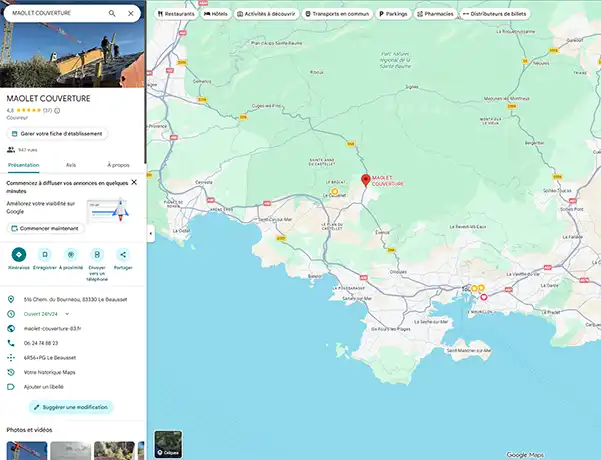Image resolution: width=601 pixels, height=460 pixels.
Task: Open the third photo thumbnail
Action: pyautogui.click(x=114, y=451)
